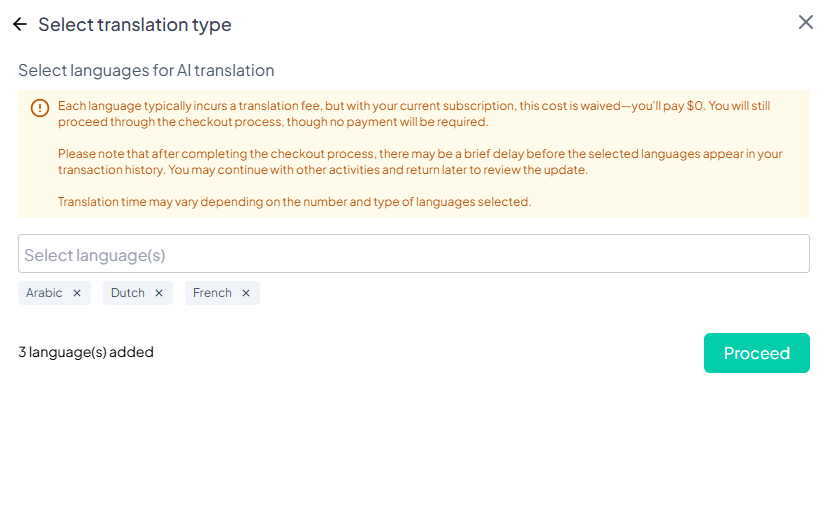Click the Arabic chip label
Screen dimensions: 830x531
pyautogui.click(x=44, y=293)
